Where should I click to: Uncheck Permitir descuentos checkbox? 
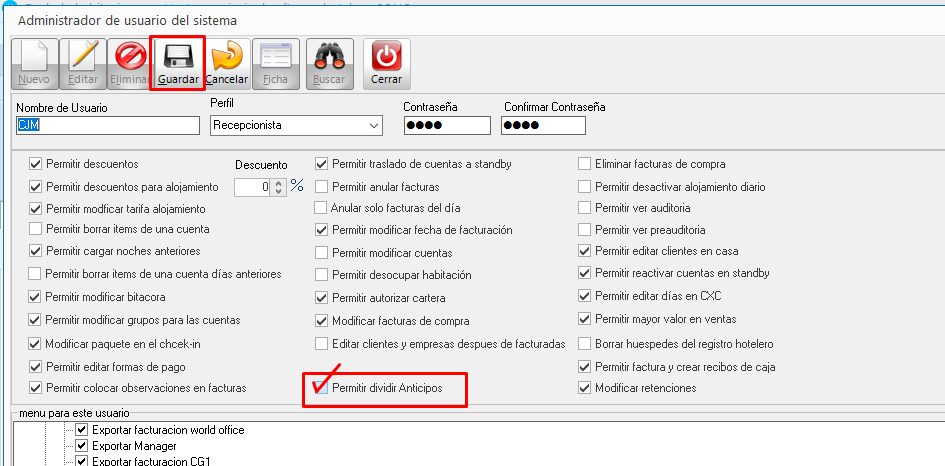37,163
